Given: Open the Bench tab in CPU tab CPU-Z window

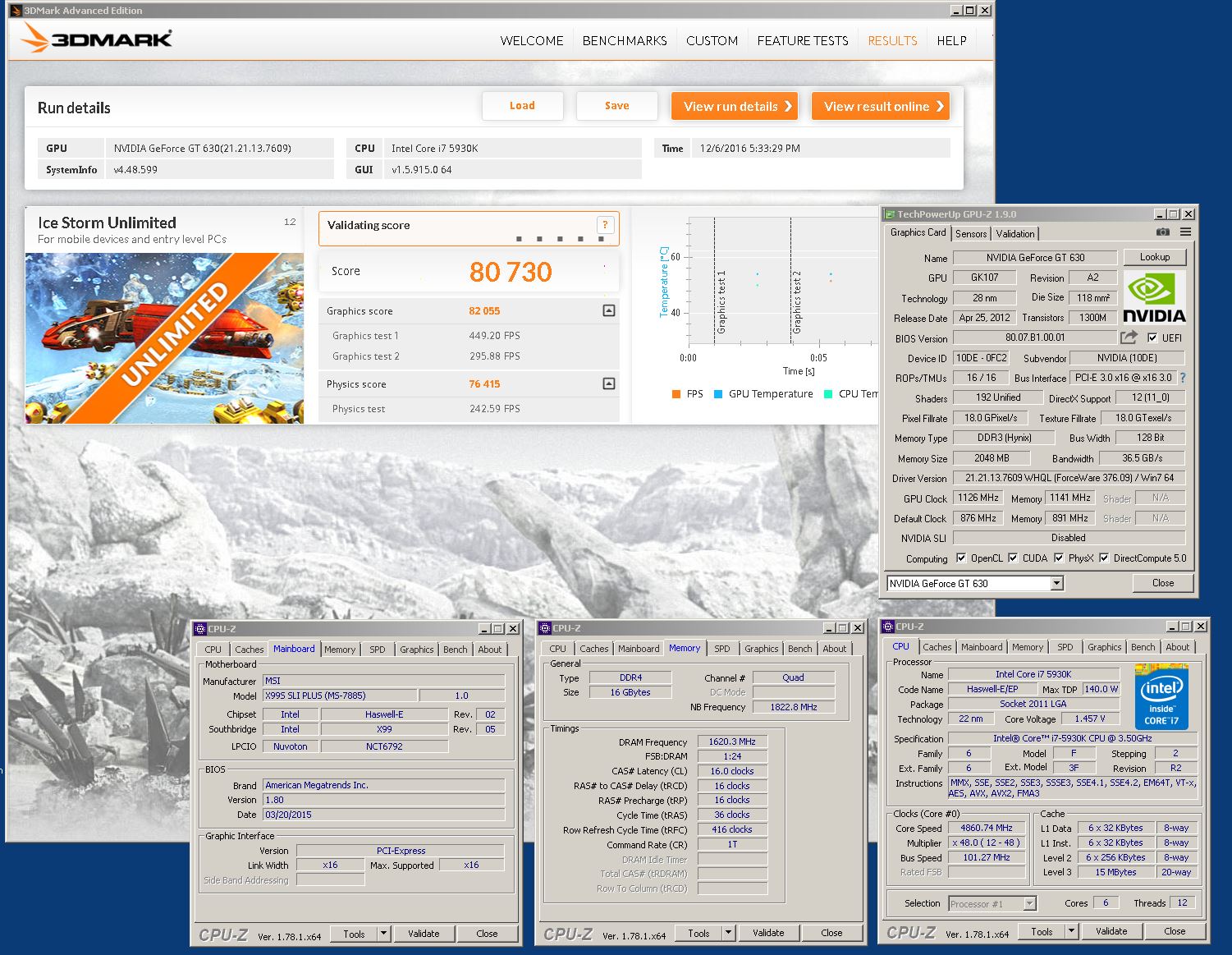Looking at the screenshot, I should coord(1143,647).
